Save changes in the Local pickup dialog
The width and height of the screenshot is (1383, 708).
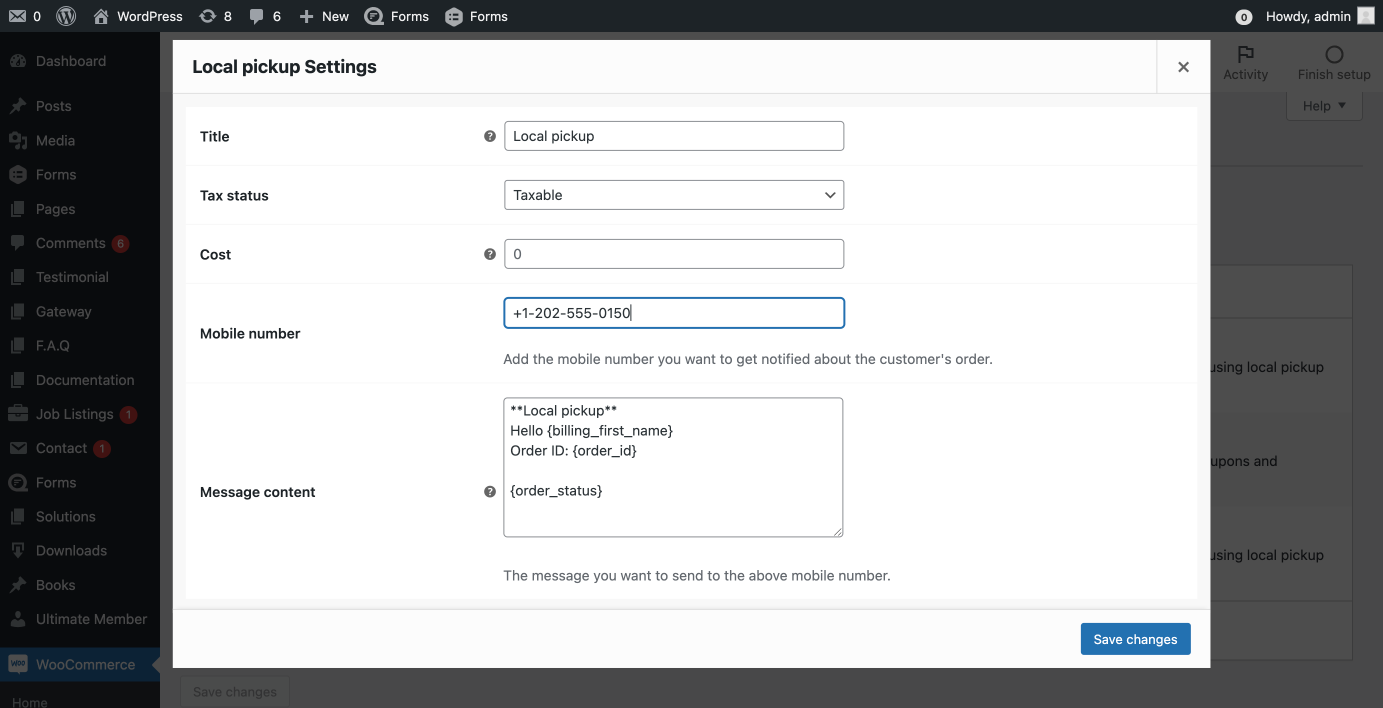point(1135,639)
